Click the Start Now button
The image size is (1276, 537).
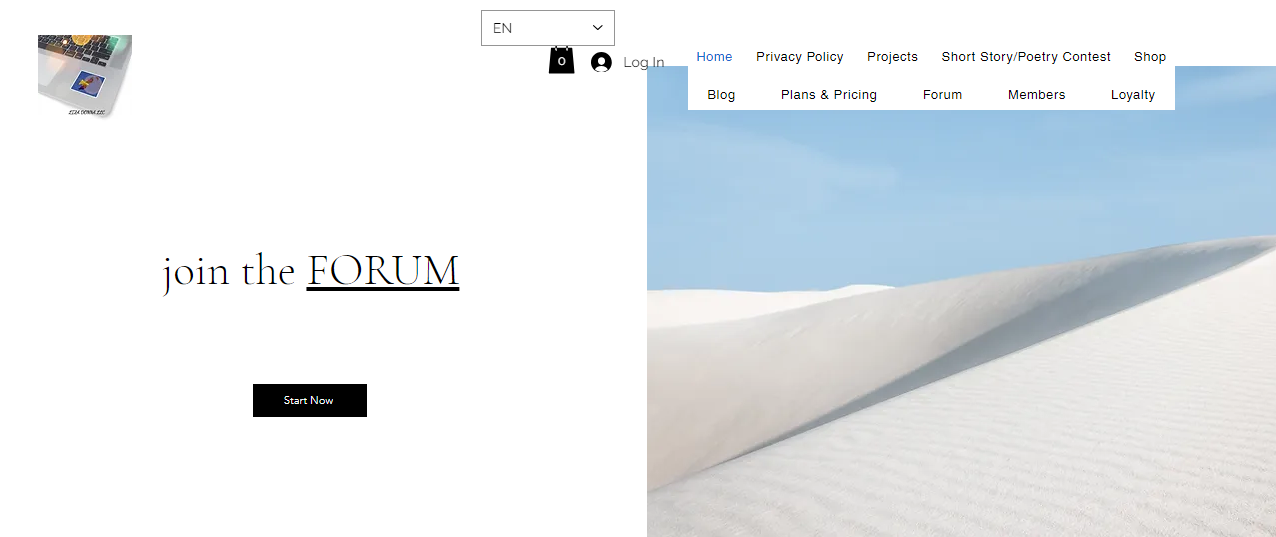(310, 400)
